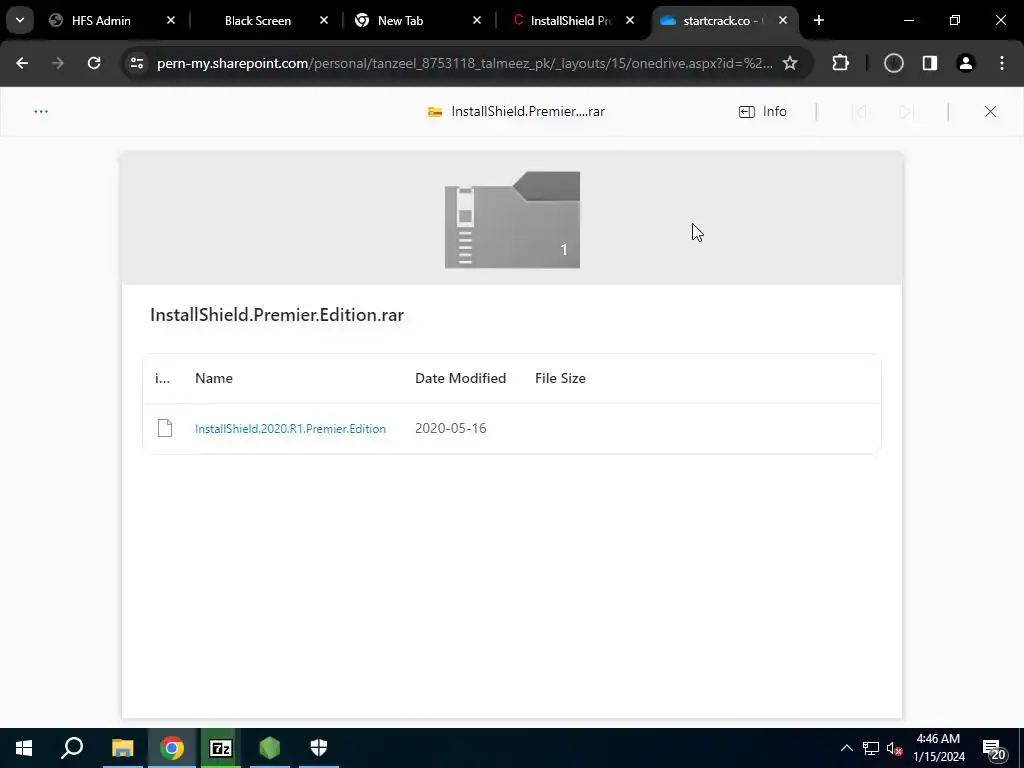This screenshot has height=768, width=1024.
Task: Open network status tray icon
Action: [871, 748]
